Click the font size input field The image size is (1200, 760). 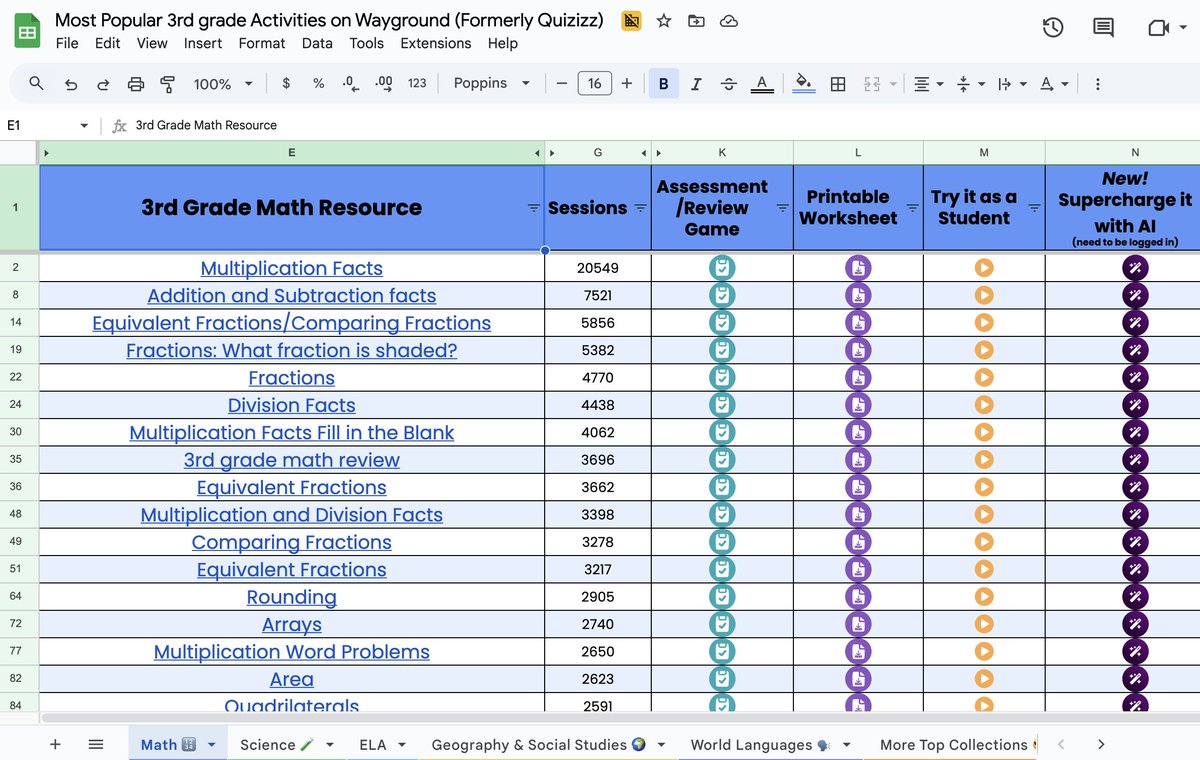pyautogui.click(x=594, y=84)
